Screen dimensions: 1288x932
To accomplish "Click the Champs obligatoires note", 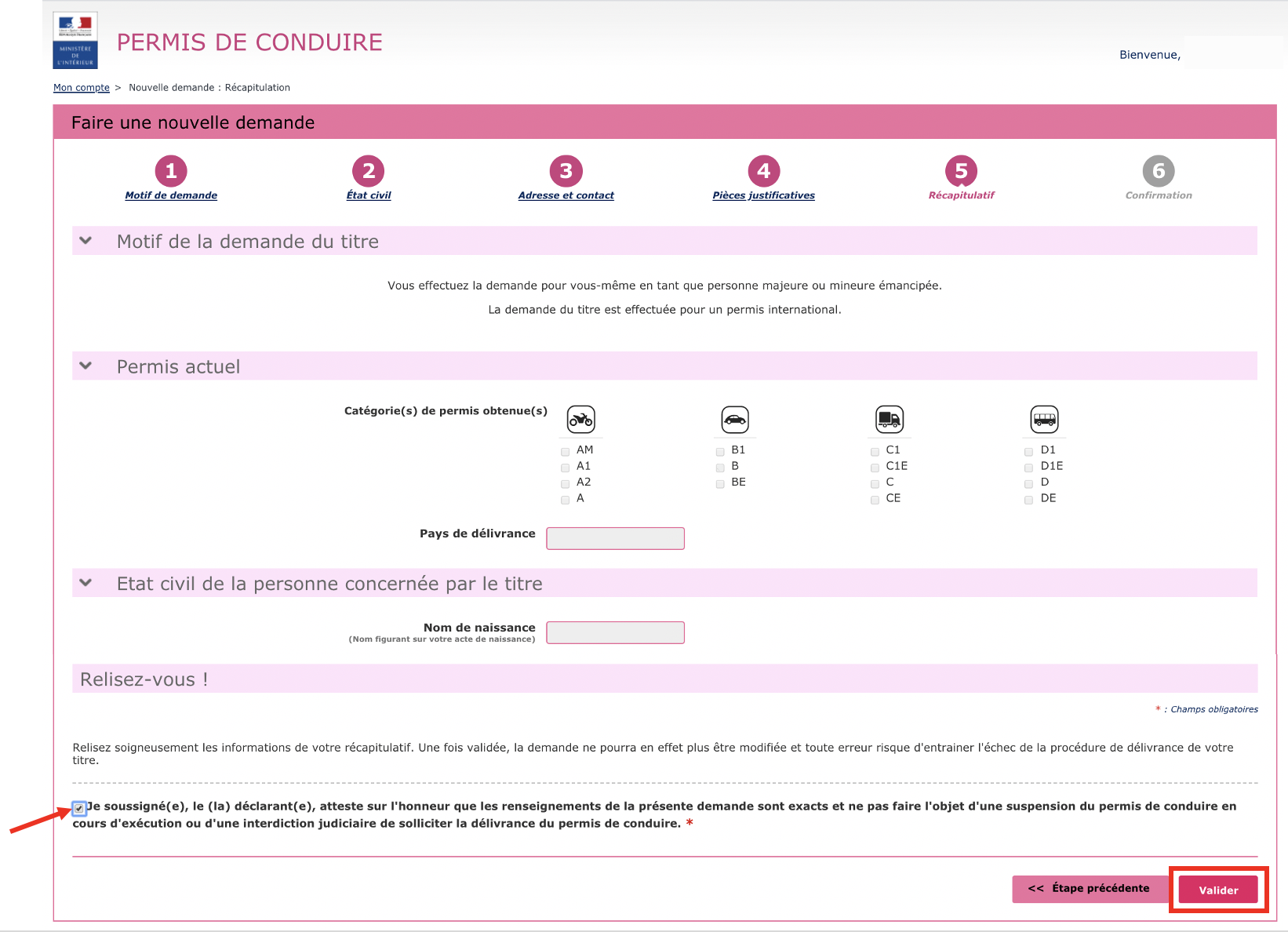I will pyautogui.click(x=1206, y=709).
